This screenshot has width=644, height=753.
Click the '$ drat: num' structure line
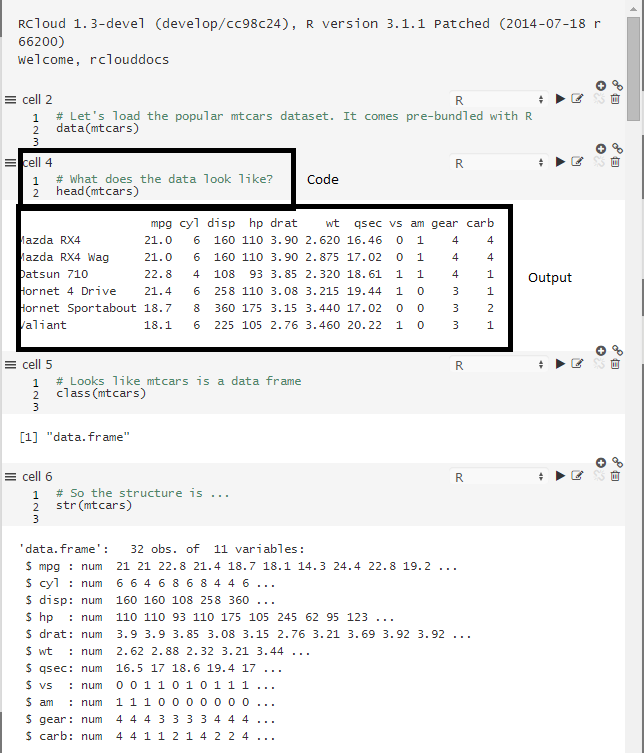coord(248,634)
